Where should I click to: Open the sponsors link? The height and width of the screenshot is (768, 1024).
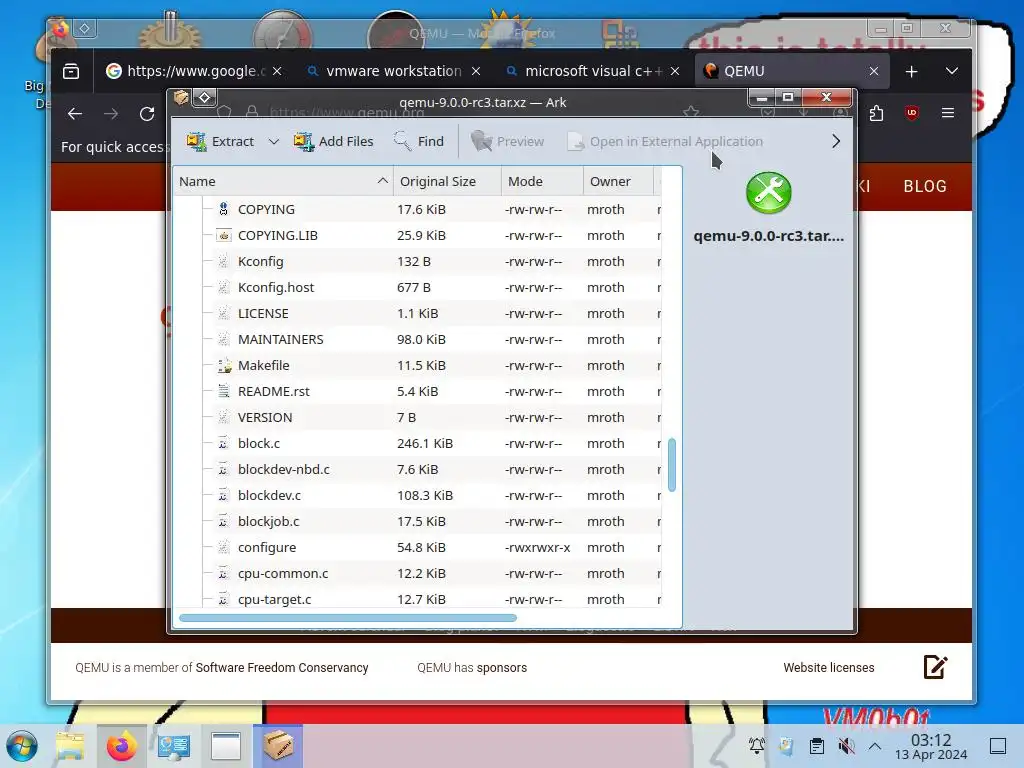pos(502,667)
